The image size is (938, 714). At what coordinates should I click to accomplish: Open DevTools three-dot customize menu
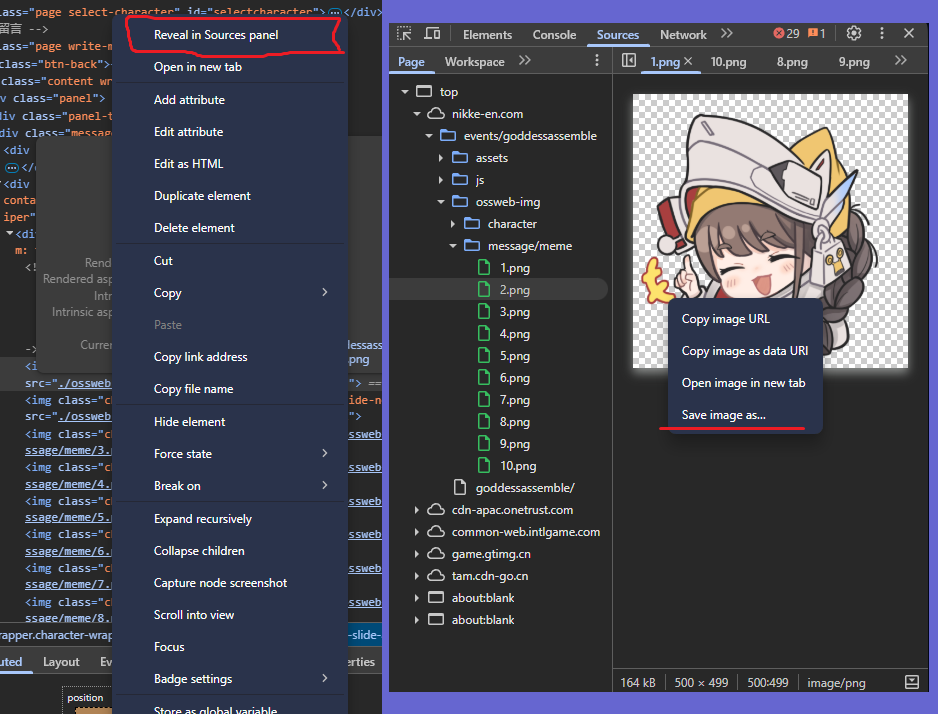point(882,33)
